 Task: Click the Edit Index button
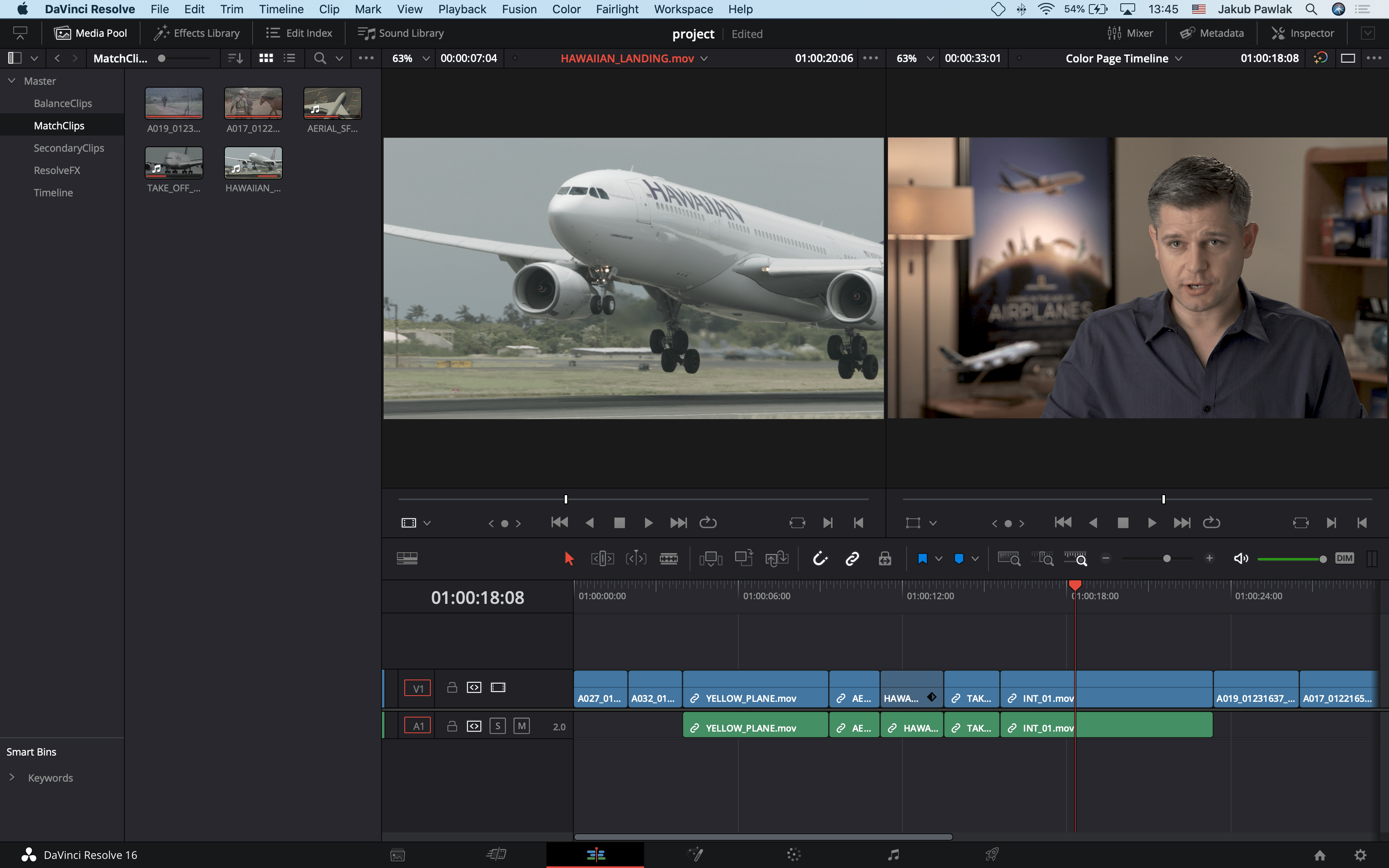coord(300,33)
